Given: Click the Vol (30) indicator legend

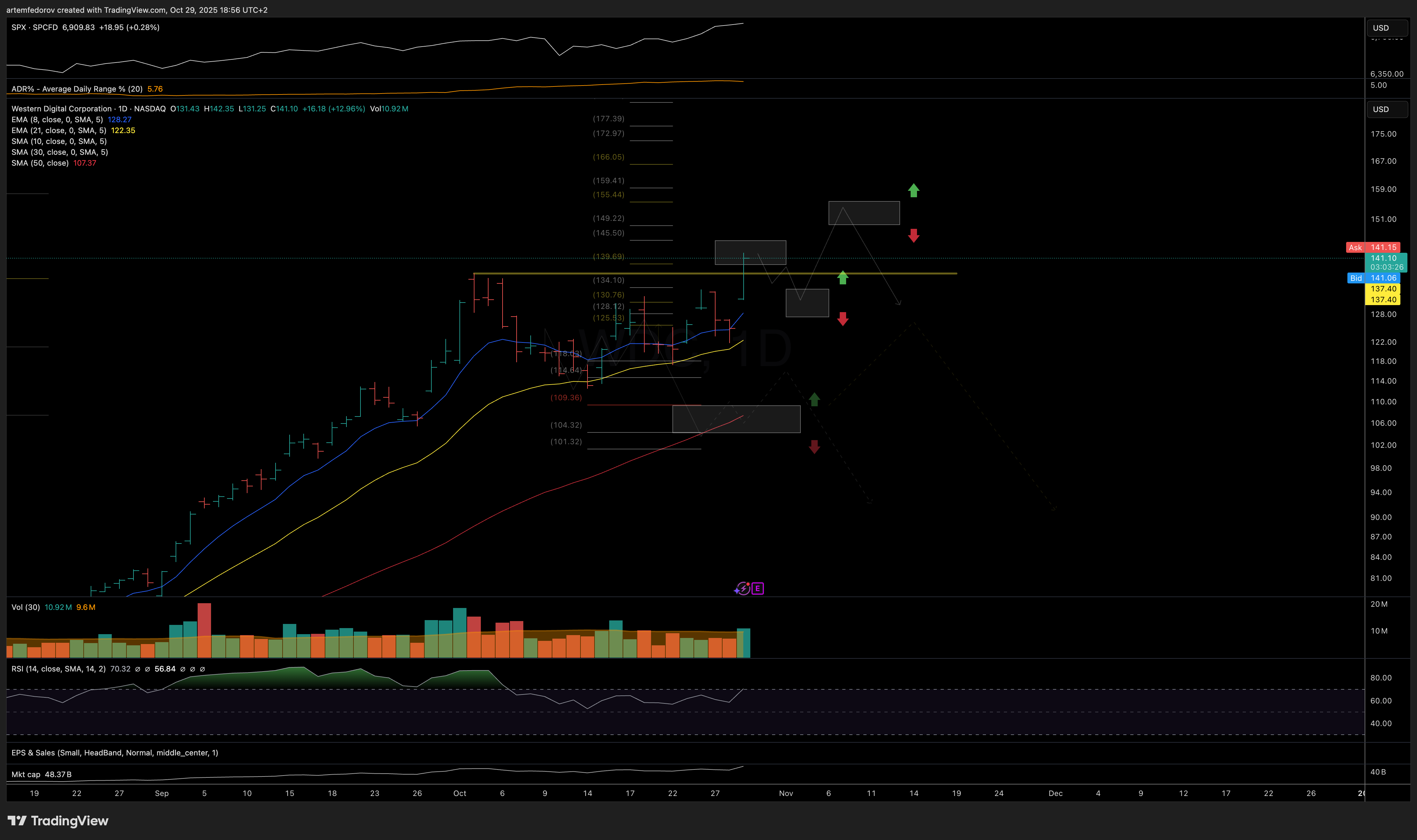Looking at the screenshot, I should (x=26, y=607).
